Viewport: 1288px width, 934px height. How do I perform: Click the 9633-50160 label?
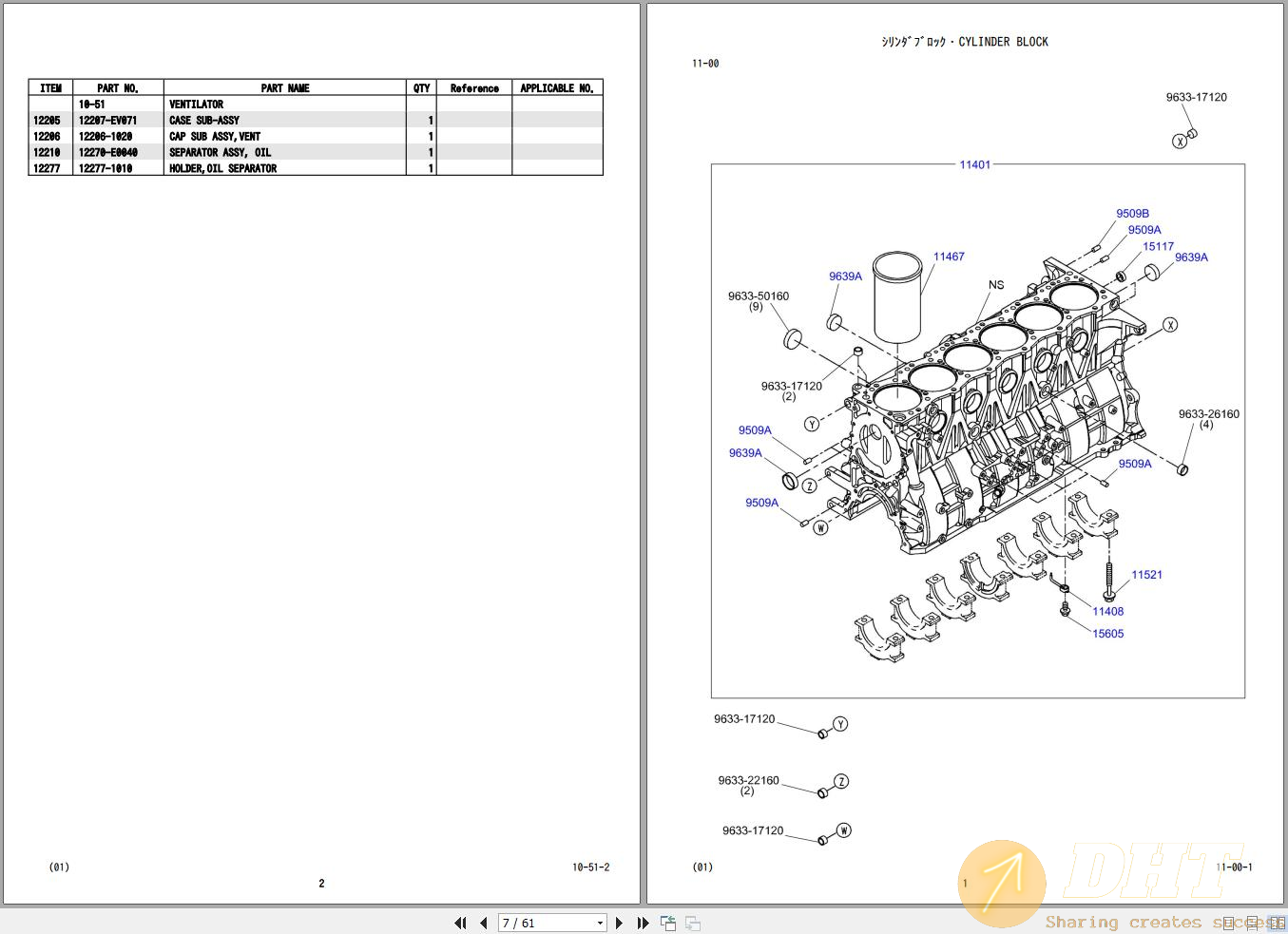[759, 295]
